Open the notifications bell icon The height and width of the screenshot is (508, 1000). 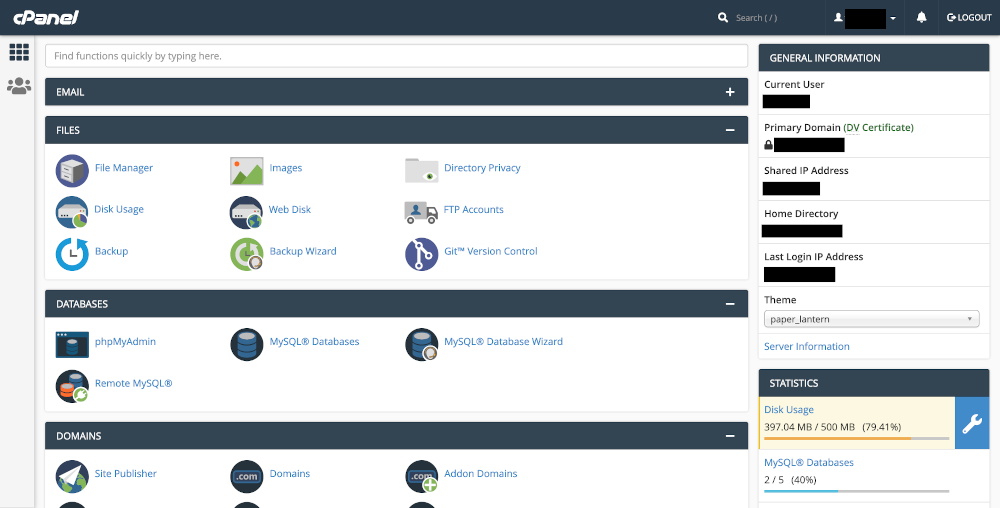pyautogui.click(x=921, y=18)
